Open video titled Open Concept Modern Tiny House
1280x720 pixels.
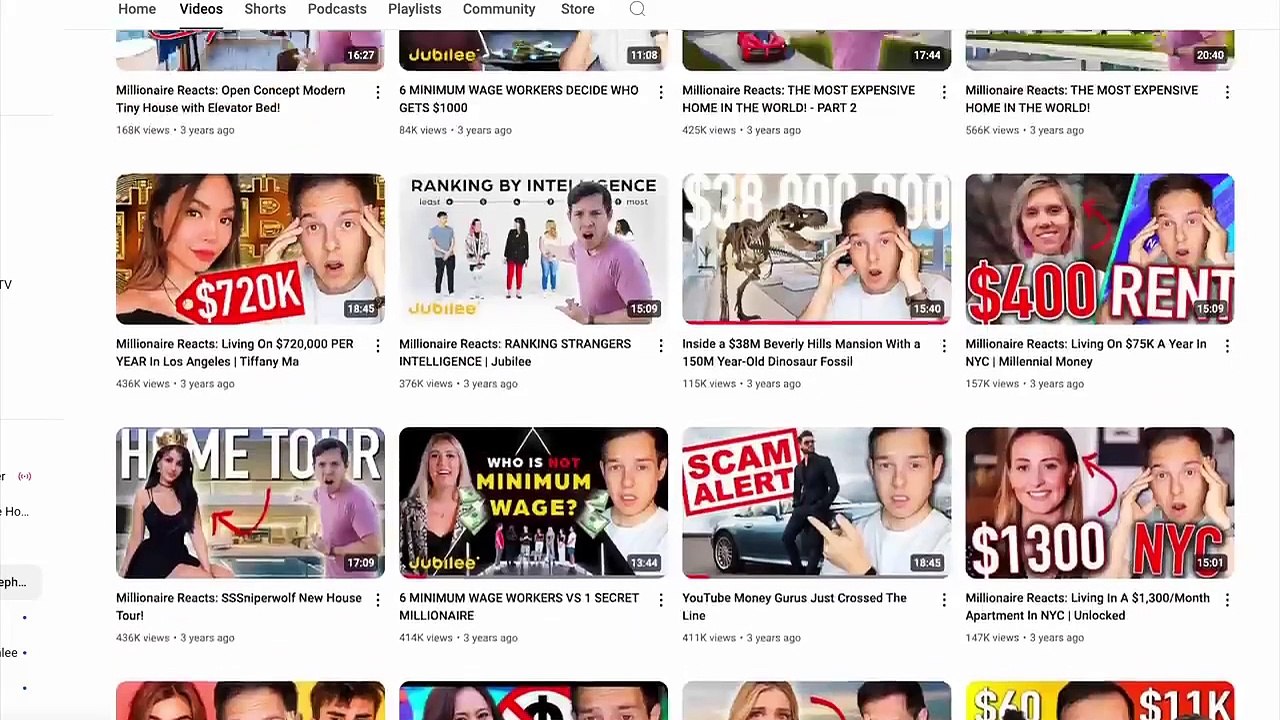(231, 99)
